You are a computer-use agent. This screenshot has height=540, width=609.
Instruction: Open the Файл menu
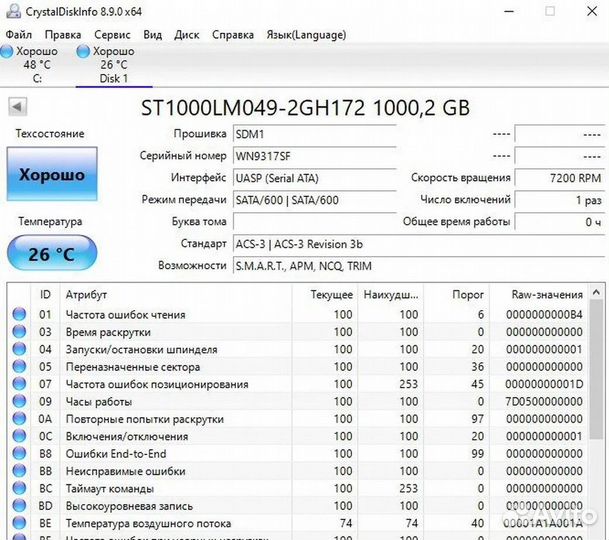coord(19,35)
